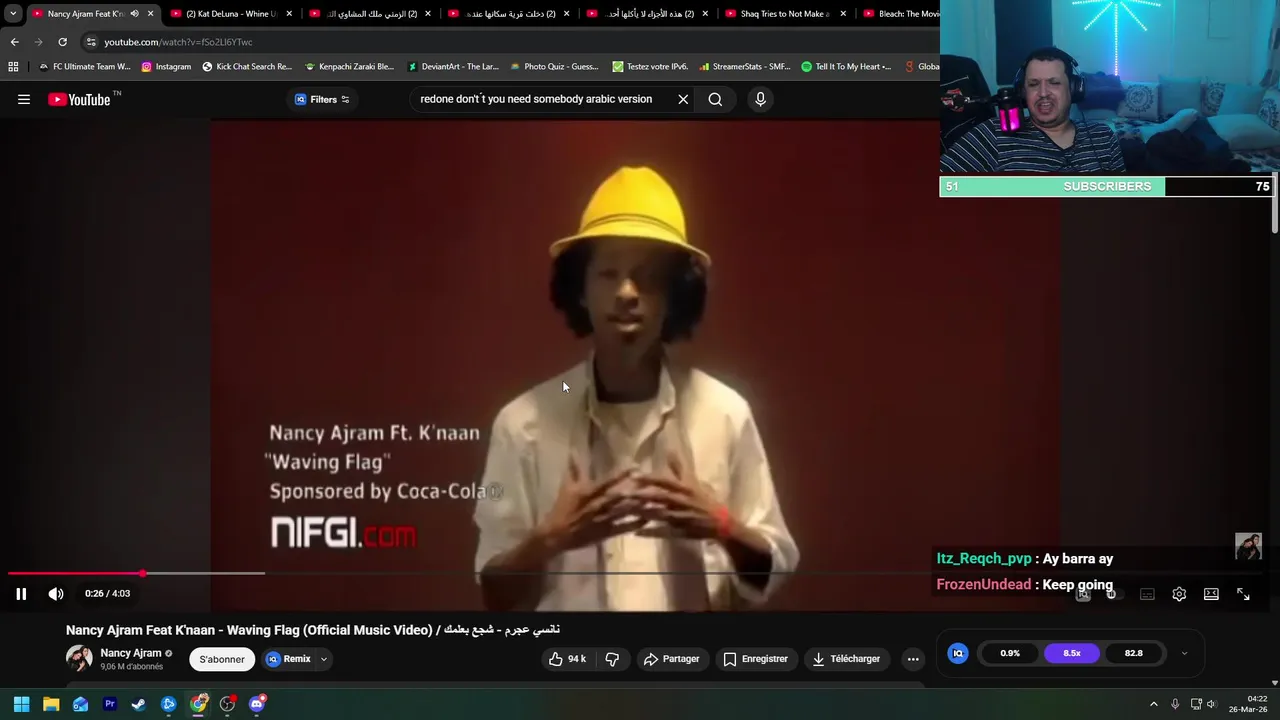Expand the vidIQ stats chevron
This screenshot has width=1280, height=720.
pos(1184,653)
